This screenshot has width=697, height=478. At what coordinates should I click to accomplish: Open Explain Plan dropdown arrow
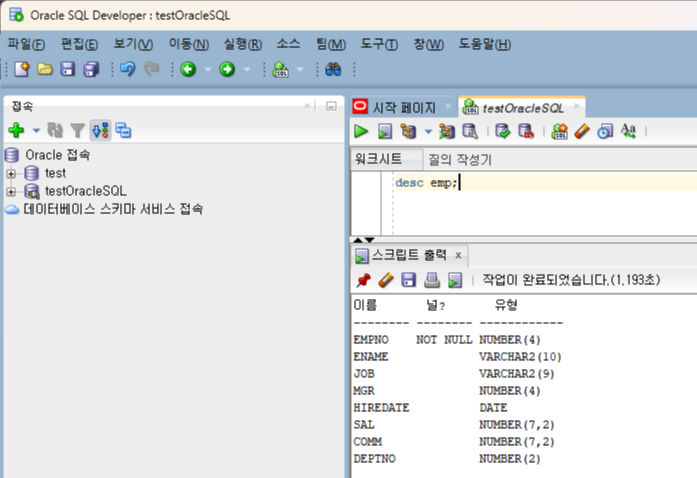pyautogui.click(x=428, y=131)
